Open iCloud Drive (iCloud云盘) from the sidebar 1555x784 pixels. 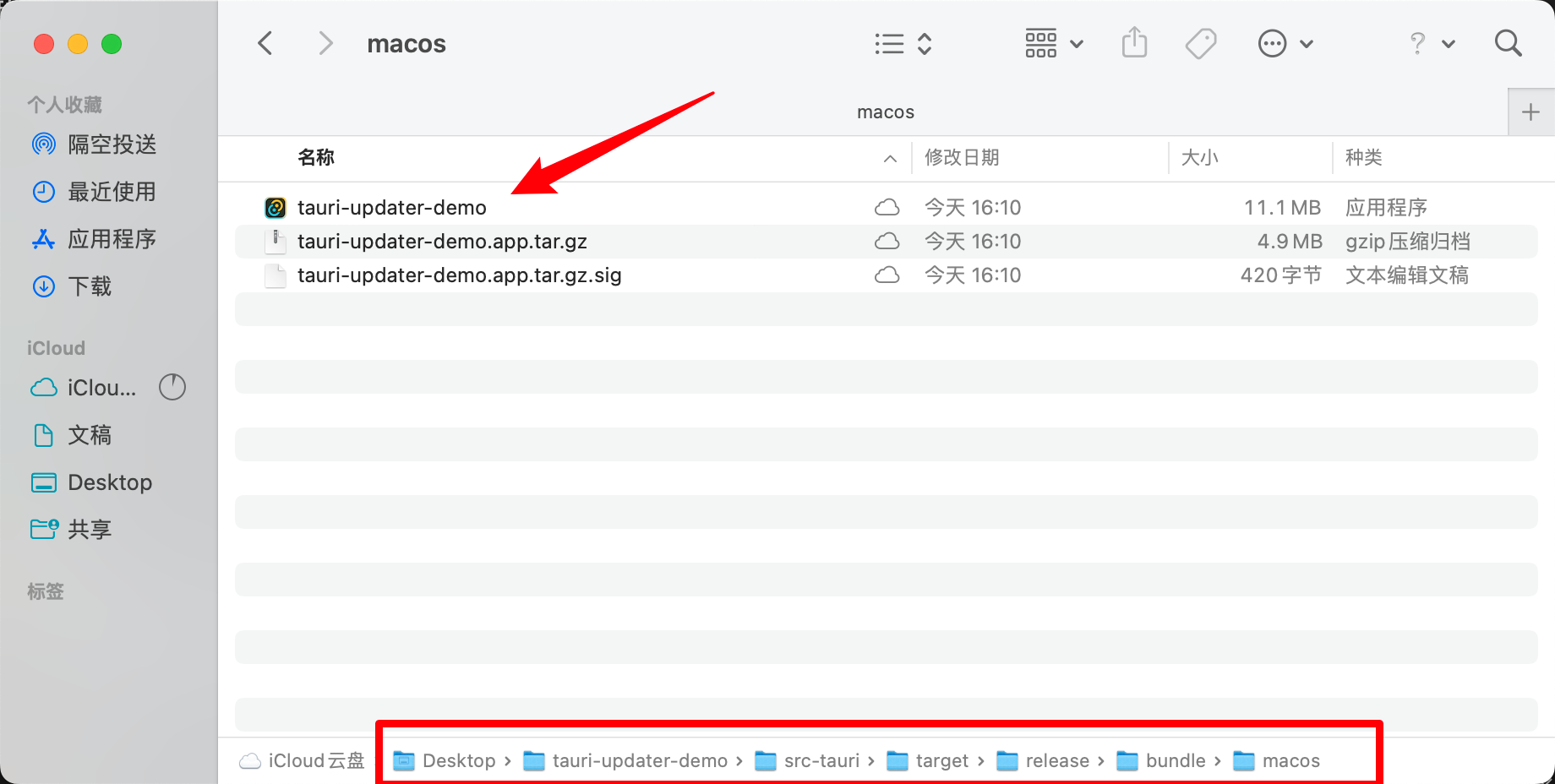[101, 387]
